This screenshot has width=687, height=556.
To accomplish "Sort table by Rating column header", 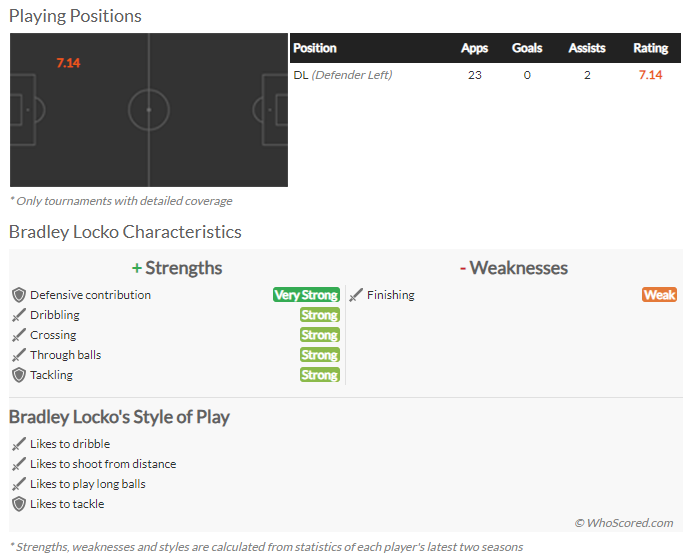I will [651, 48].
